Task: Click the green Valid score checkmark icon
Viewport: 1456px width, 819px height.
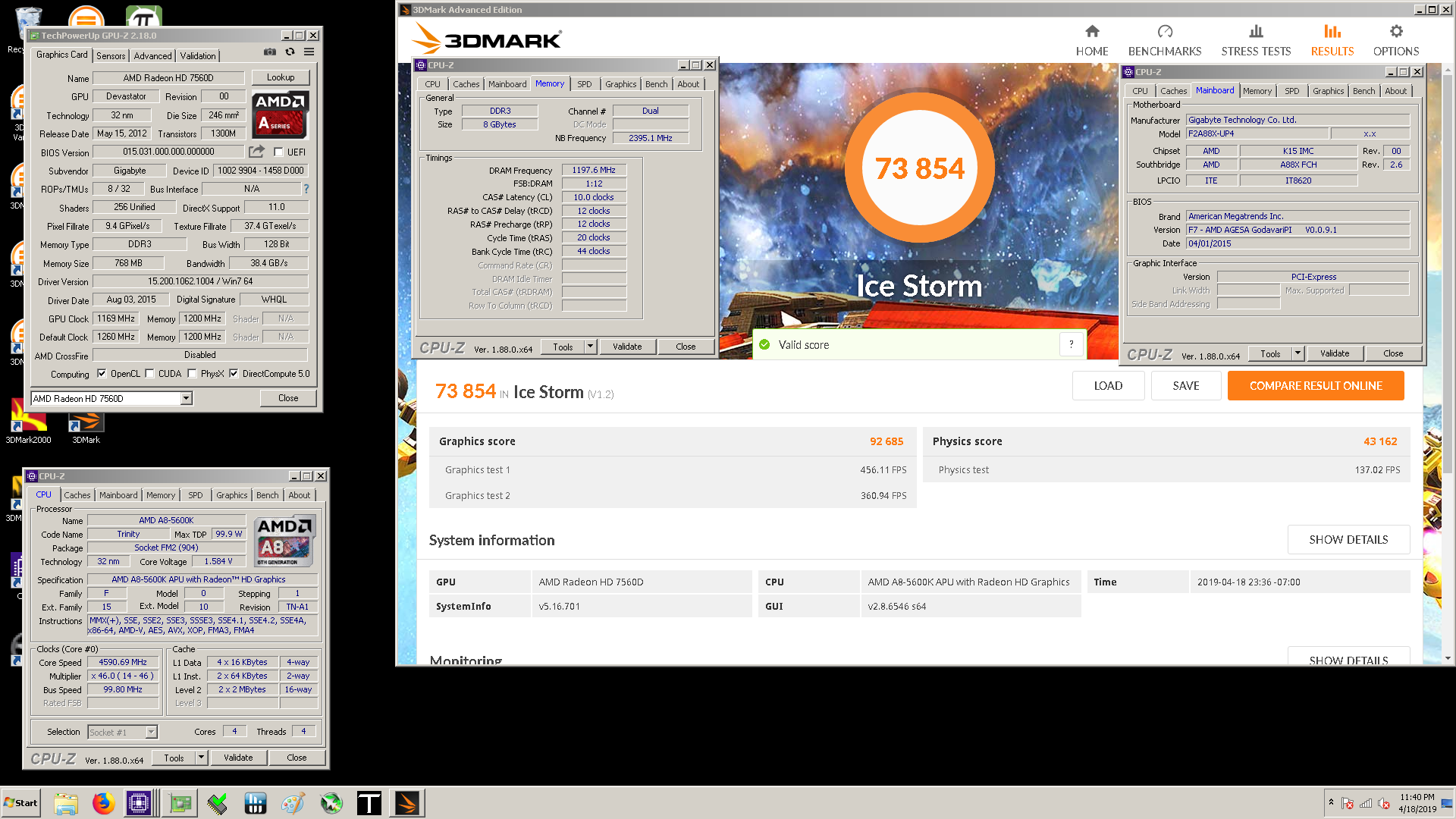Action: (x=764, y=345)
